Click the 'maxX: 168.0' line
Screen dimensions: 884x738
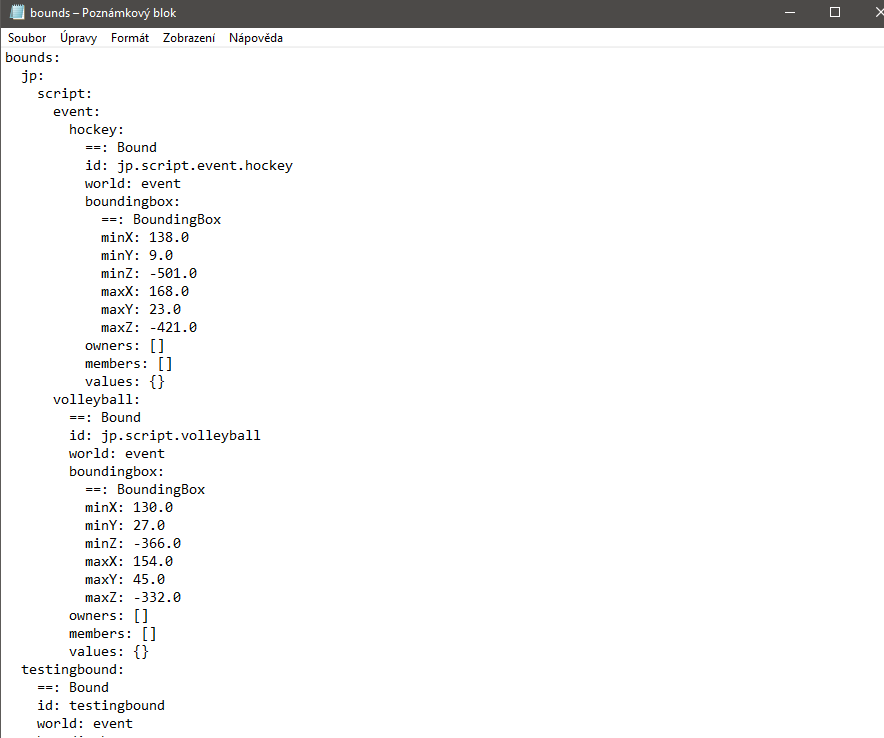[x=145, y=291]
